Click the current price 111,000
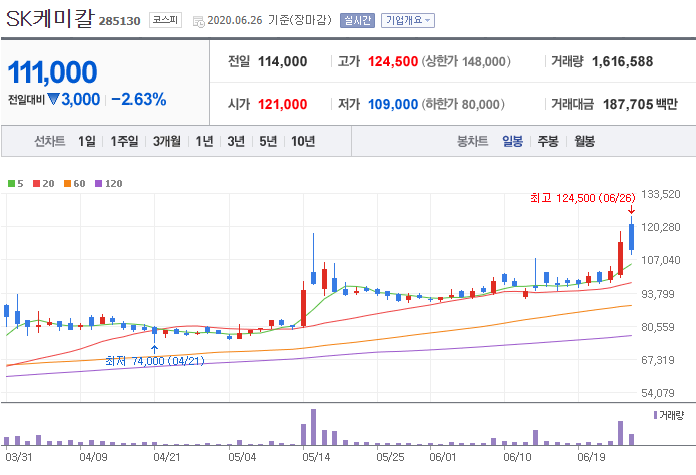This screenshot has width=696, height=475. click(x=52, y=72)
